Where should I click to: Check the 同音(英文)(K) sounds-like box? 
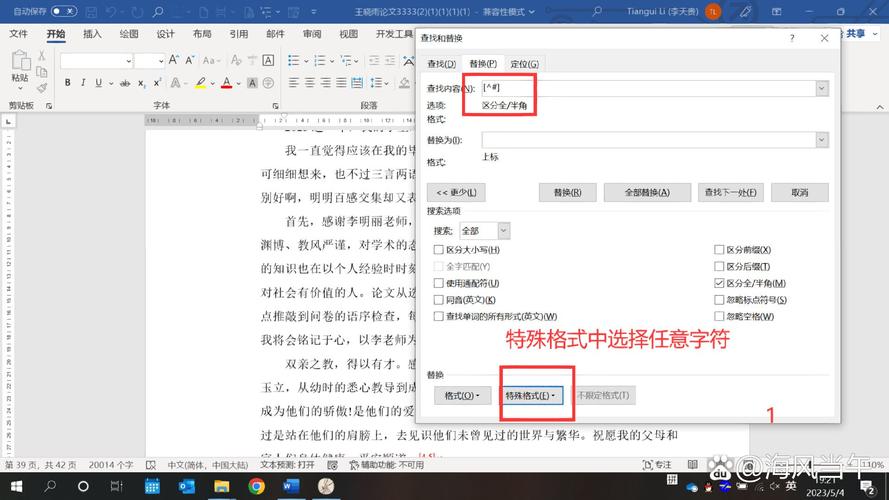click(438, 299)
